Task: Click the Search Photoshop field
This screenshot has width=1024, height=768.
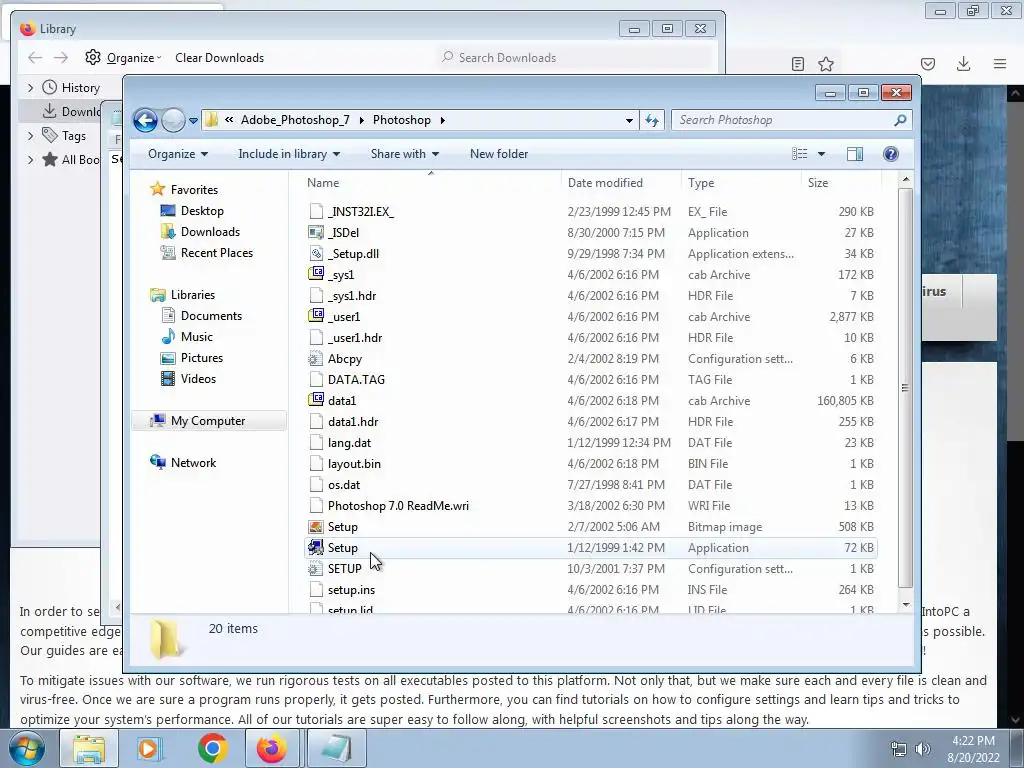Action: coord(791,120)
